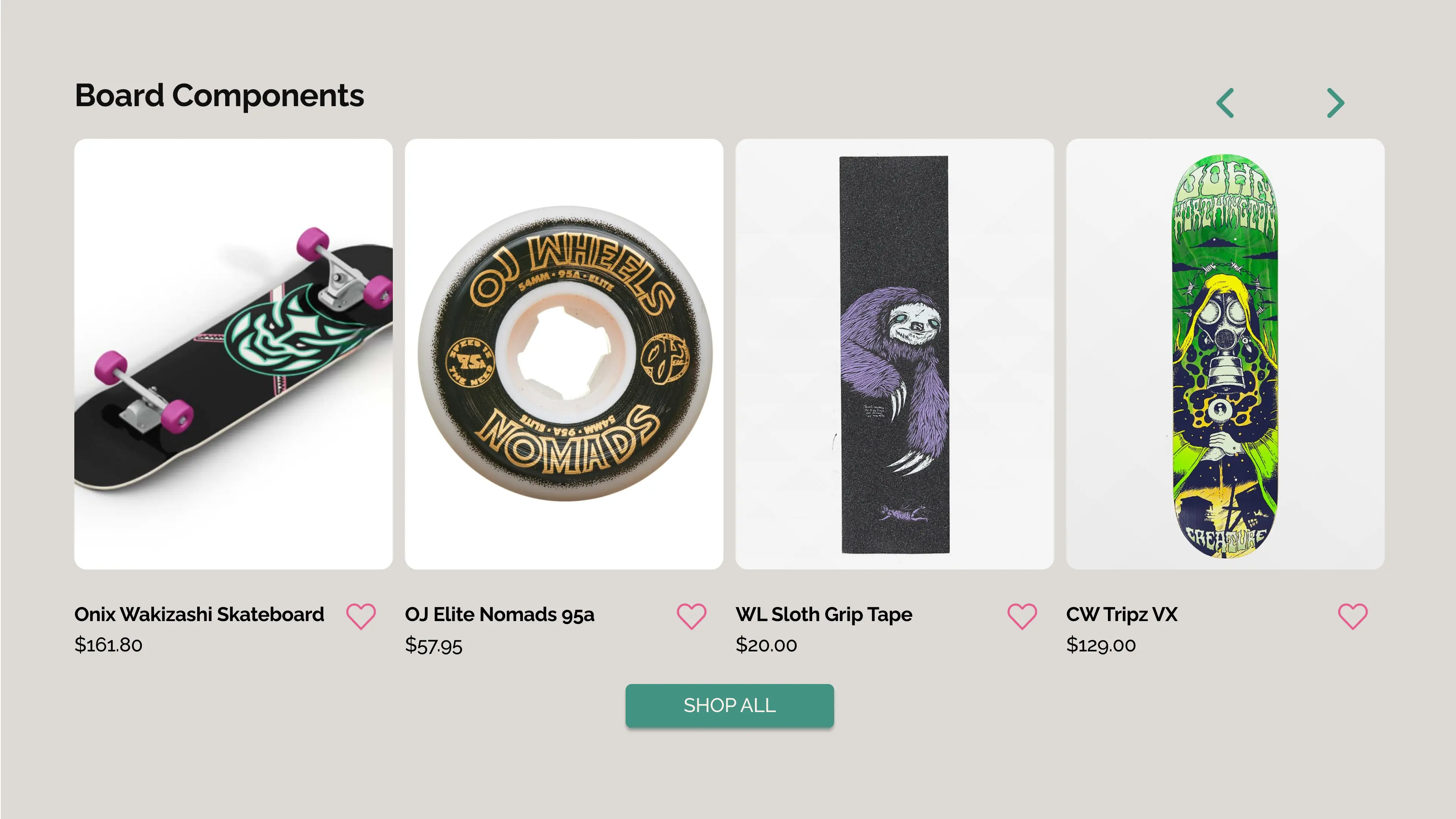1456x819 pixels.
Task: Select the $161.80 price label
Action: [108, 645]
